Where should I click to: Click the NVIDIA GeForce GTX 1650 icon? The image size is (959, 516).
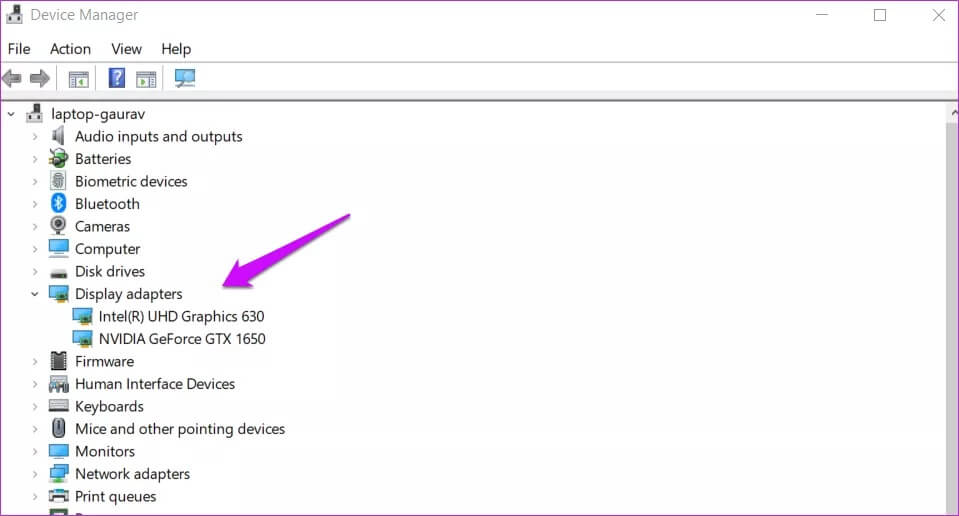pos(82,339)
